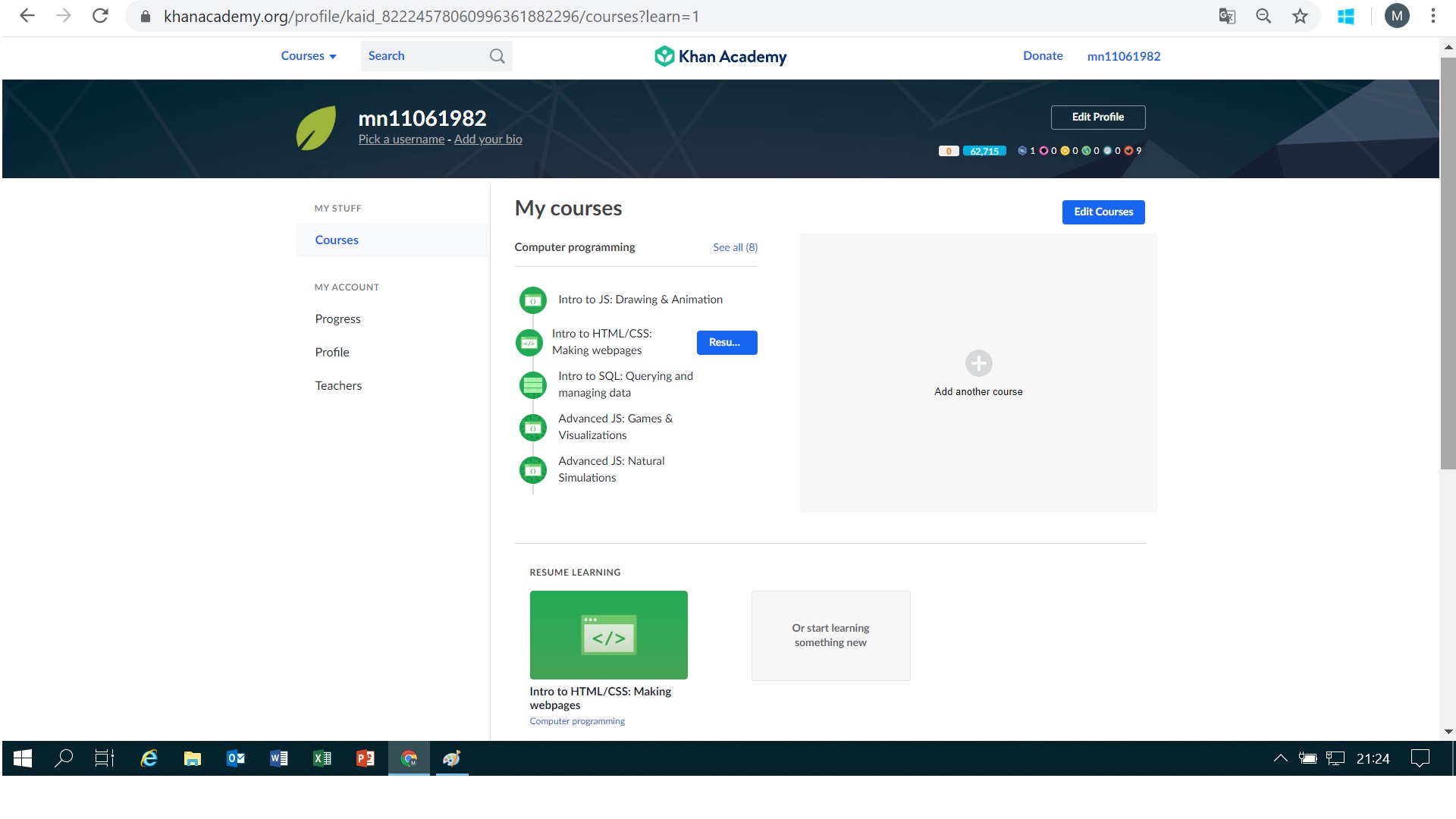Click the Advanced JS: Natural Simulations icon
Screen dimensions: 1456x819
click(533, 470)
